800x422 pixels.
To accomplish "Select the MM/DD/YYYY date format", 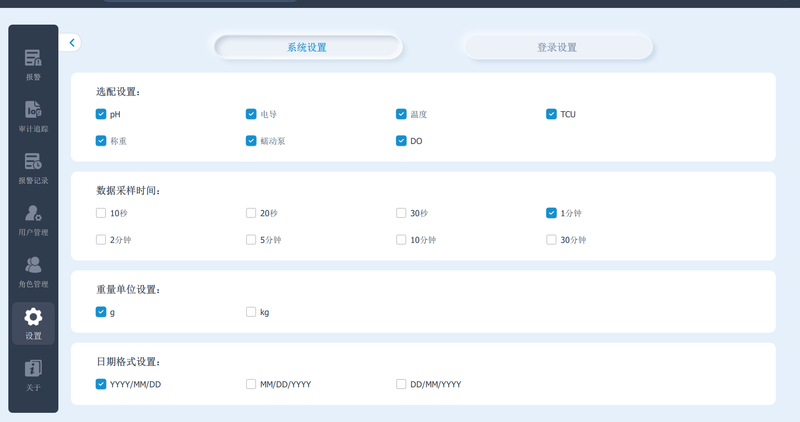I will [x=251, y=384].
